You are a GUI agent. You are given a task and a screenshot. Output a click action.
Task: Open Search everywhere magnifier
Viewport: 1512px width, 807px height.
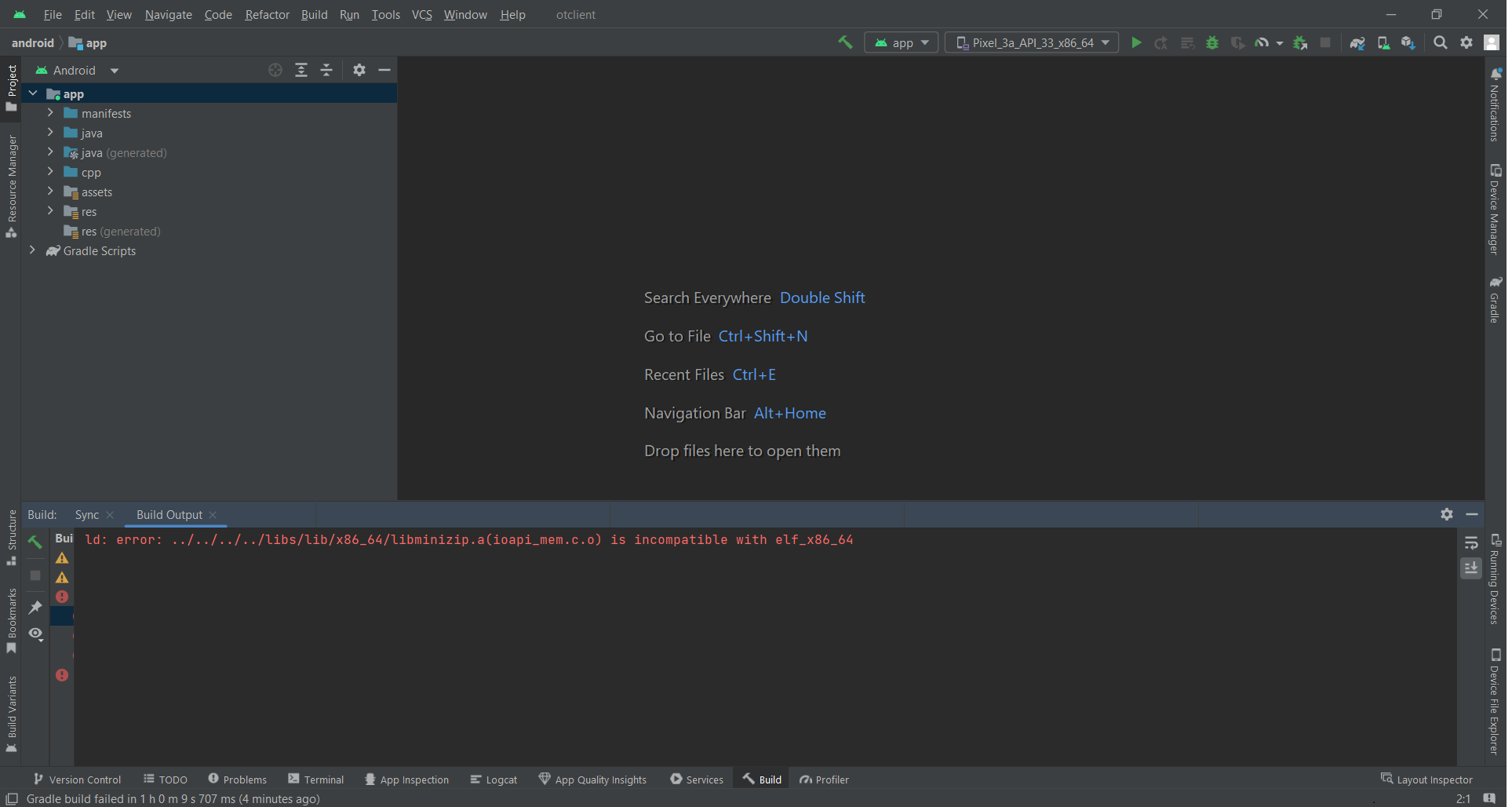[x=1441, y=42]
